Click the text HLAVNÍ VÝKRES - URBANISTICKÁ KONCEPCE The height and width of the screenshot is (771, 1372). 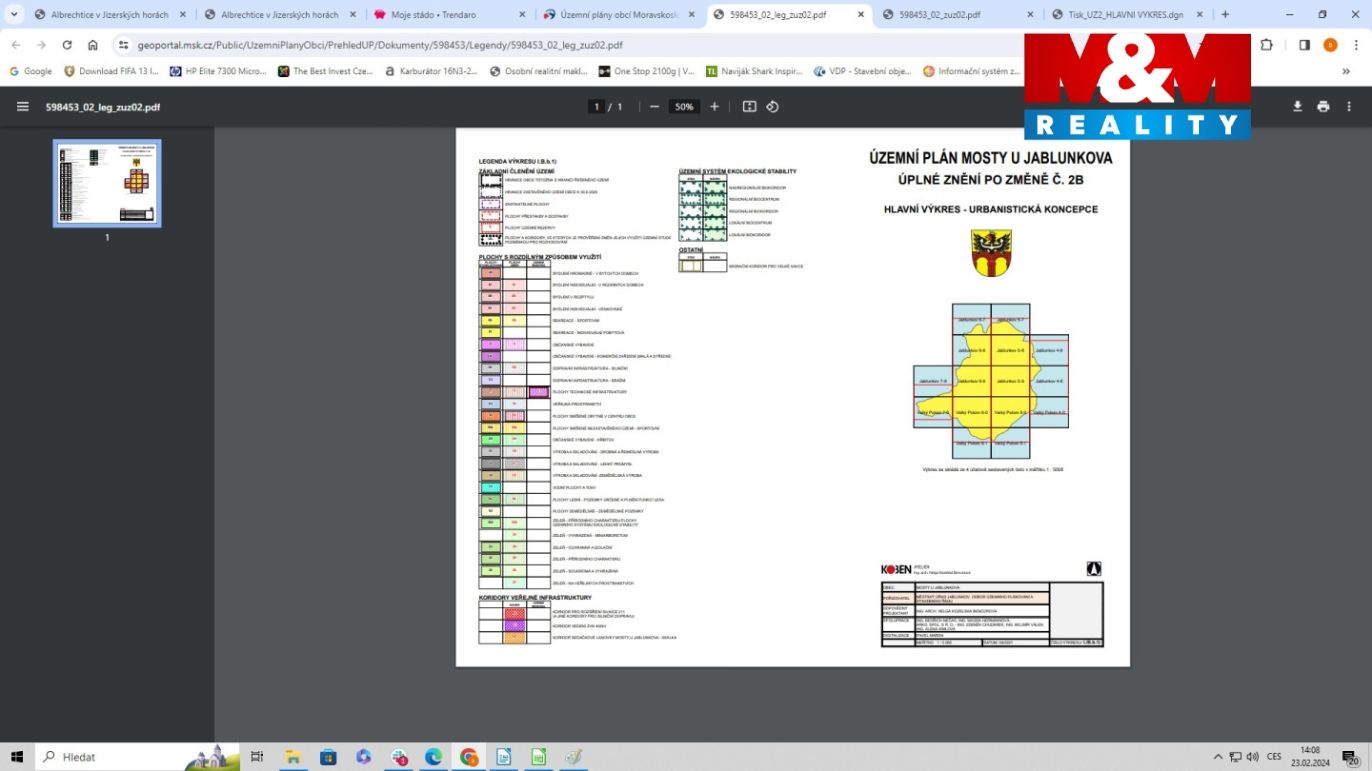[990, 209]
